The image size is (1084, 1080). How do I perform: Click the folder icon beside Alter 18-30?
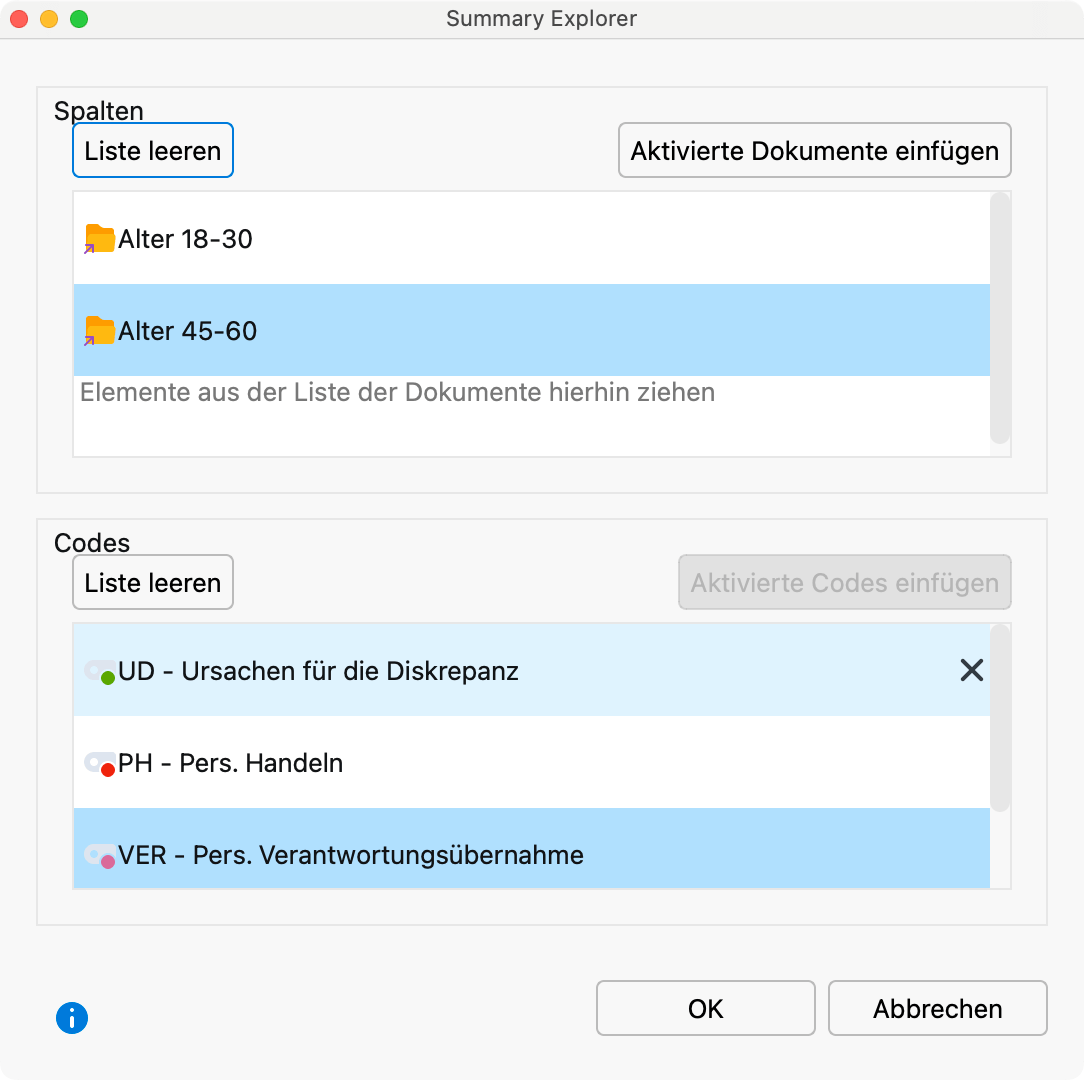(x=99, y=239)
